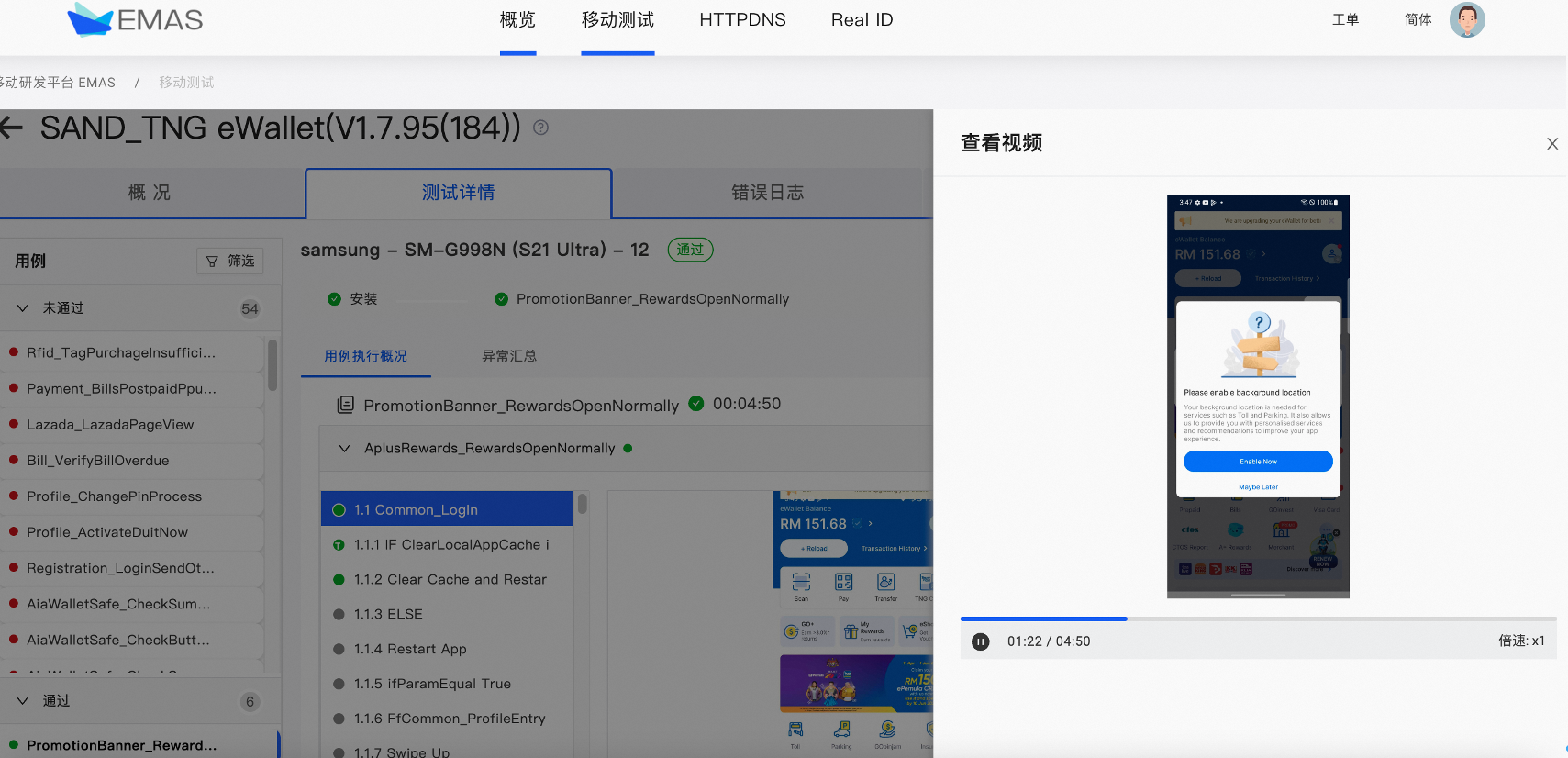Screen dimensions: 1568x758
Task: Switch to the 概况 tab
Action: pos(151,193)
